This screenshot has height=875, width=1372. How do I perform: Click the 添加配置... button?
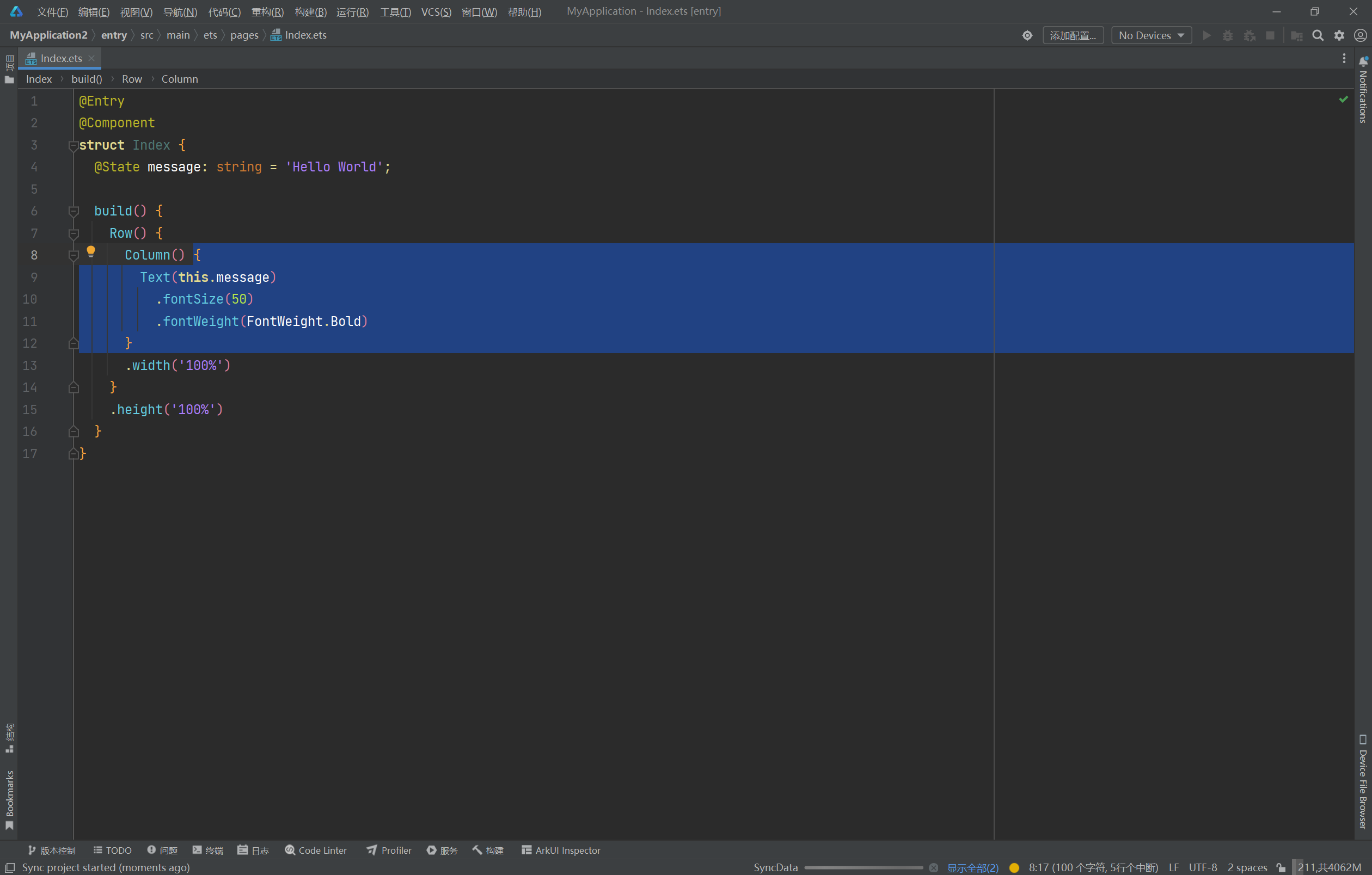pyautogui.click(x=1073, y=35)
